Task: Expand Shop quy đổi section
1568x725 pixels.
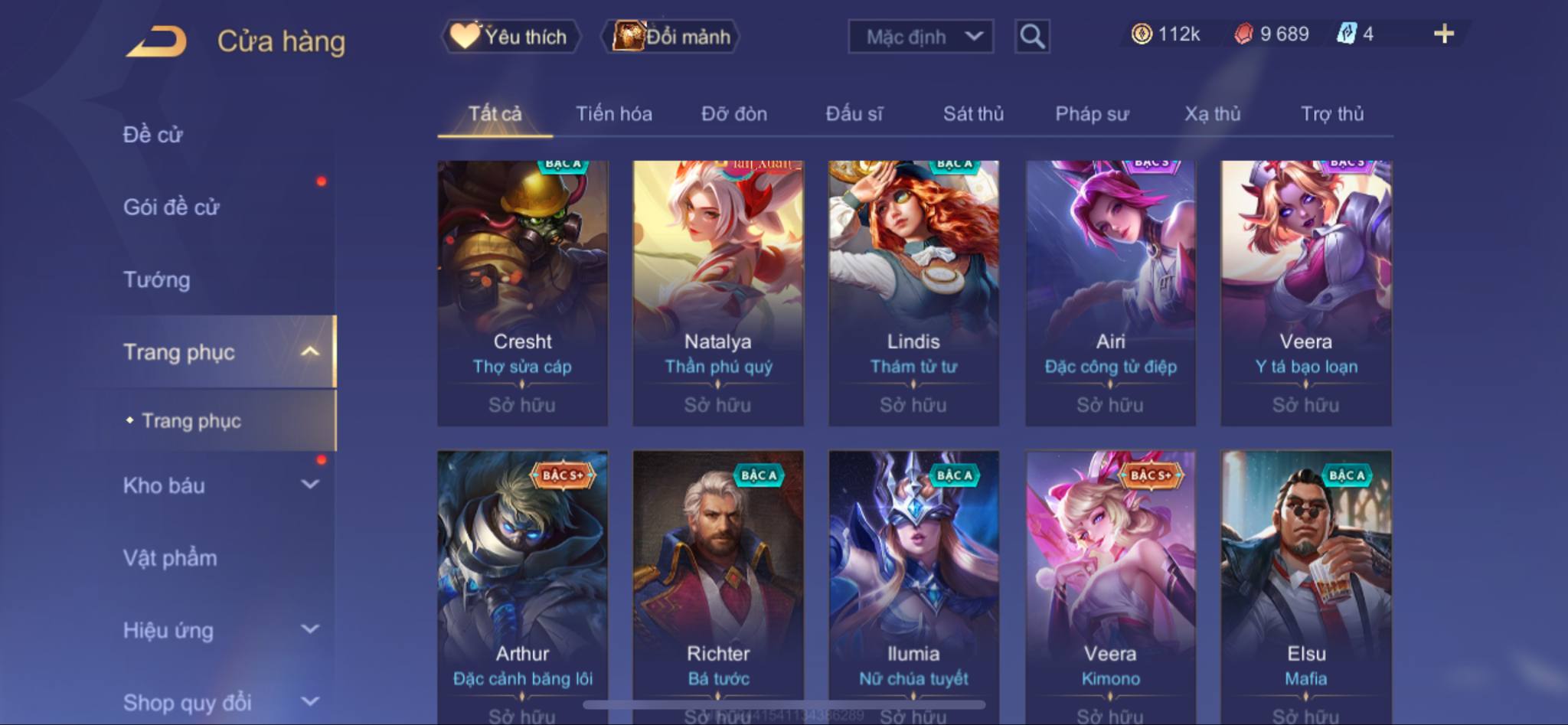Action: [310, 701]
